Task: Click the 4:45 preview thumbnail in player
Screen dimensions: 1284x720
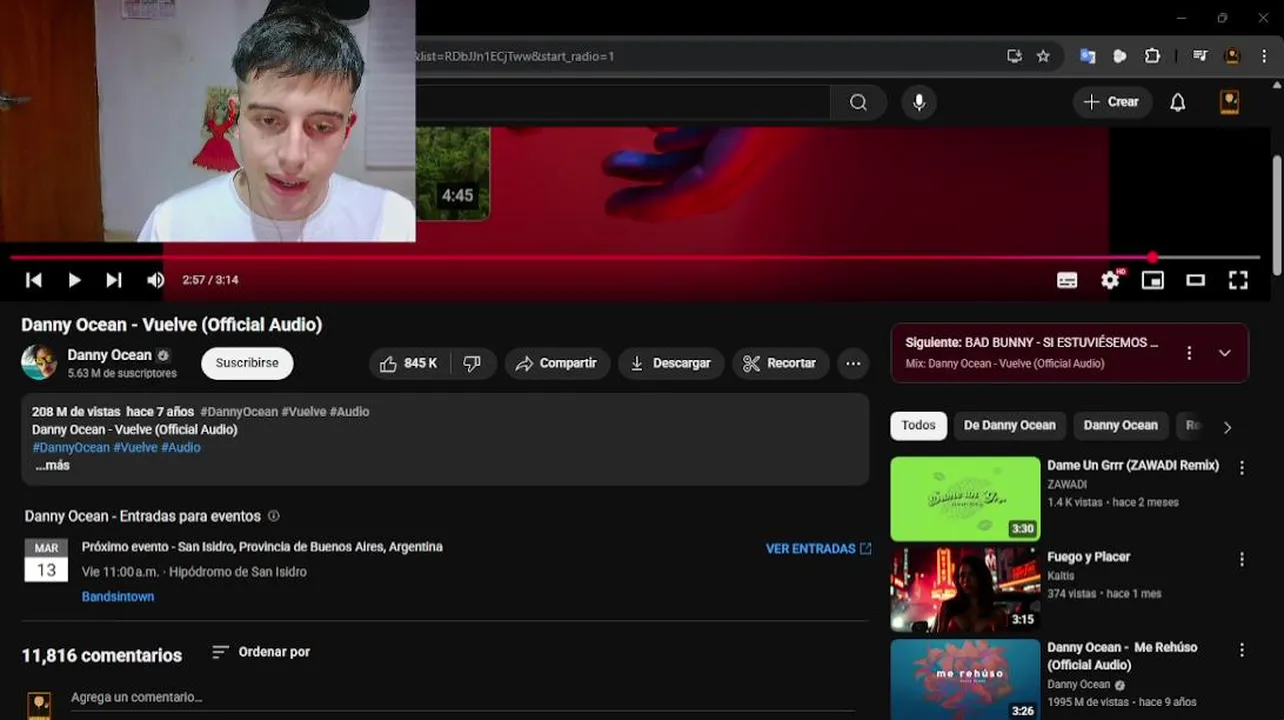Action: click(x=452, y=174)
